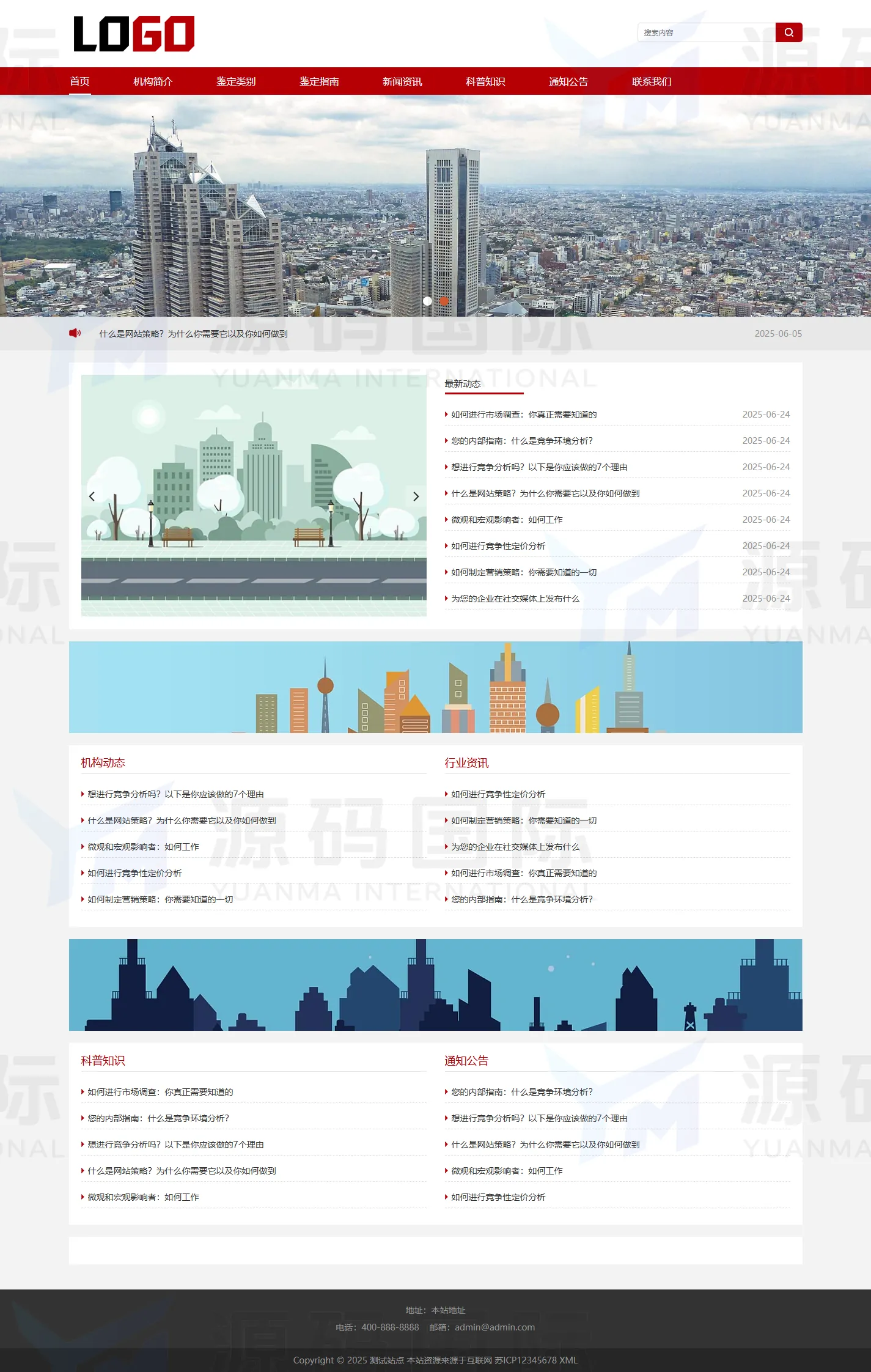Click the illustrated green city carousel image
The image size is (871, 1372).
tap(254, 495)
